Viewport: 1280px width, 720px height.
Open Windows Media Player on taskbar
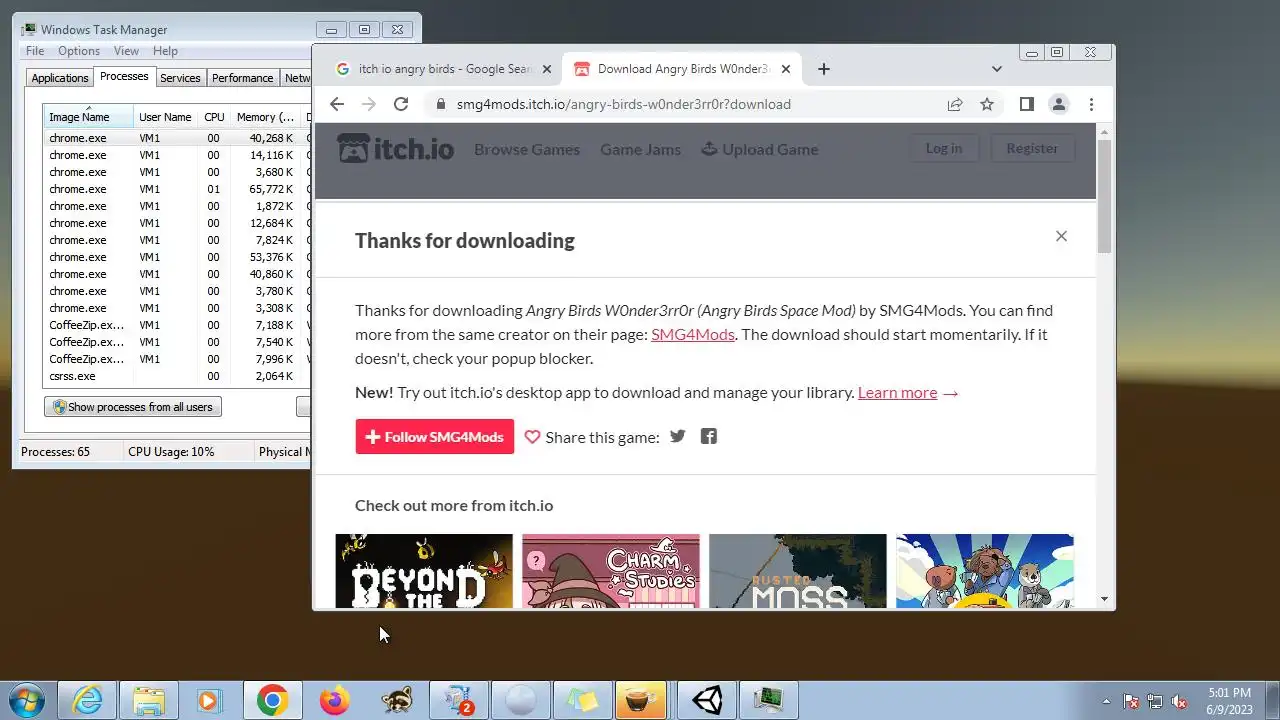pos(210,700)
